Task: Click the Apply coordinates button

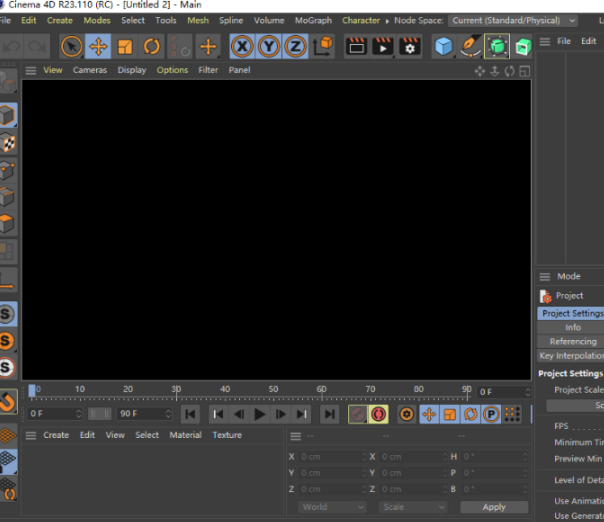Action: pos(494,507)
